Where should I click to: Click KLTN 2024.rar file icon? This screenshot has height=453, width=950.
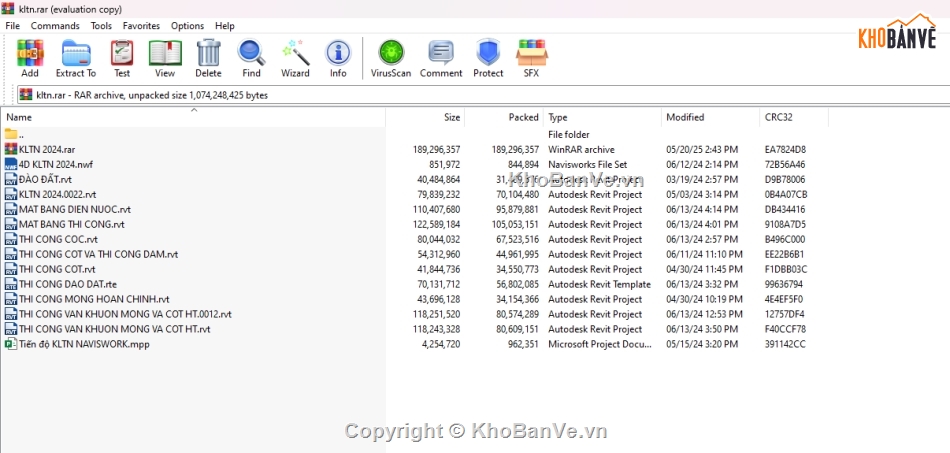coord(10,149)
